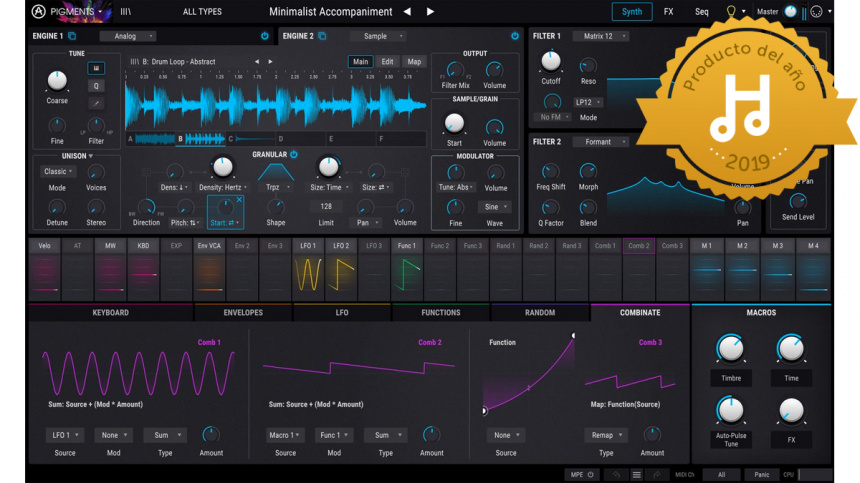Toggle MPE power switch
The image size is (860, 483).
pos(591,475)
